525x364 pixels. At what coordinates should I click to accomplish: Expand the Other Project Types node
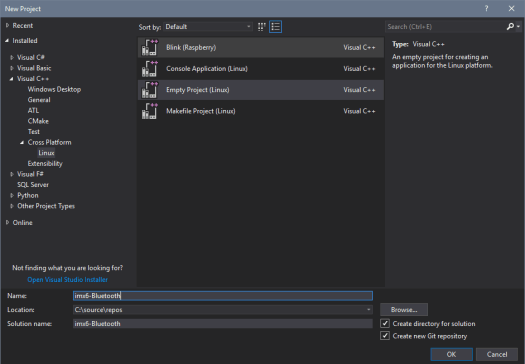12,206
